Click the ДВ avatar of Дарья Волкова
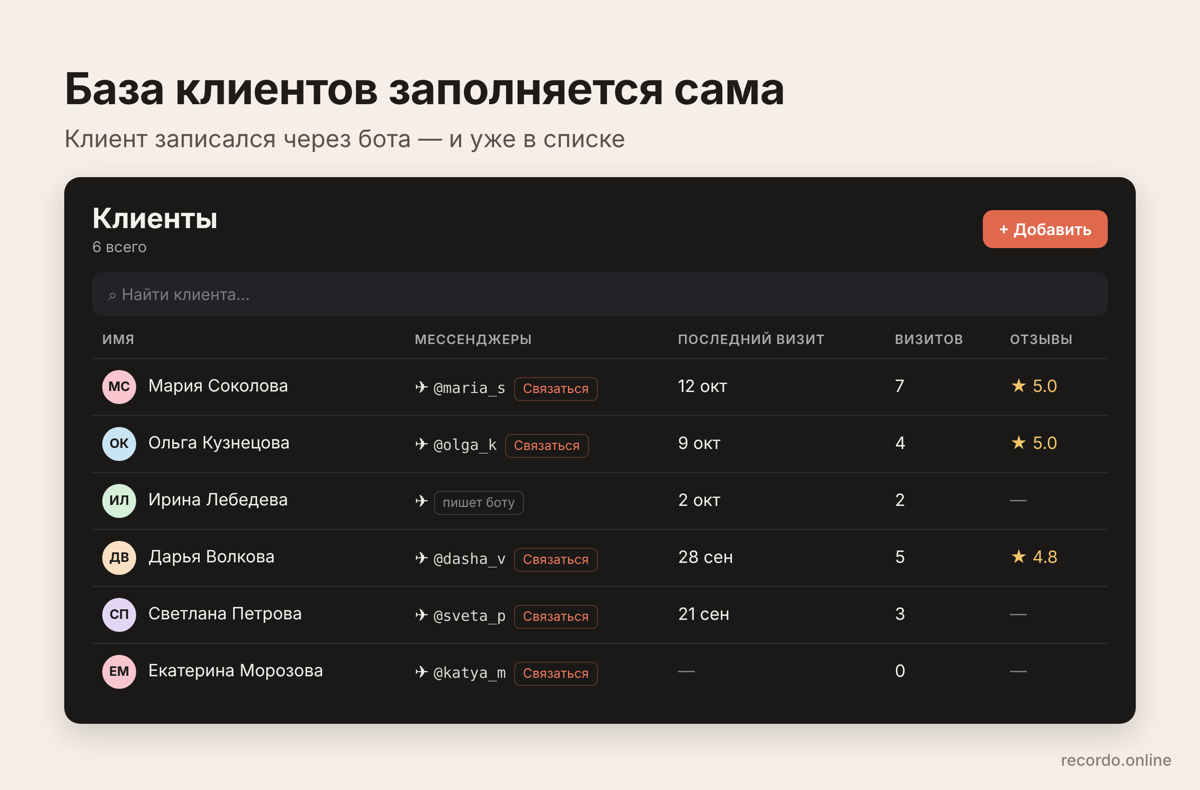This screenshot has width=1200, height=790. tap(119, 558)
